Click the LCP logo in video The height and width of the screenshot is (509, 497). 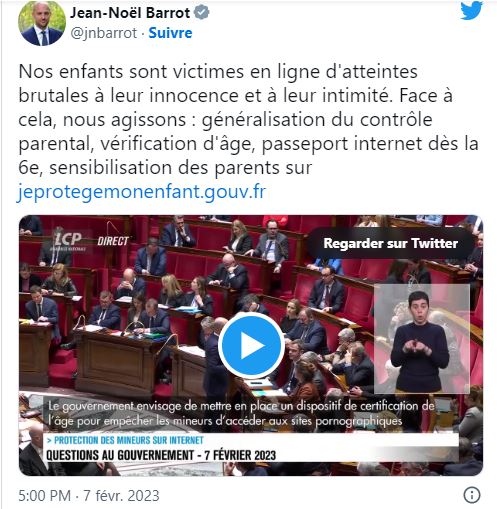68,241
